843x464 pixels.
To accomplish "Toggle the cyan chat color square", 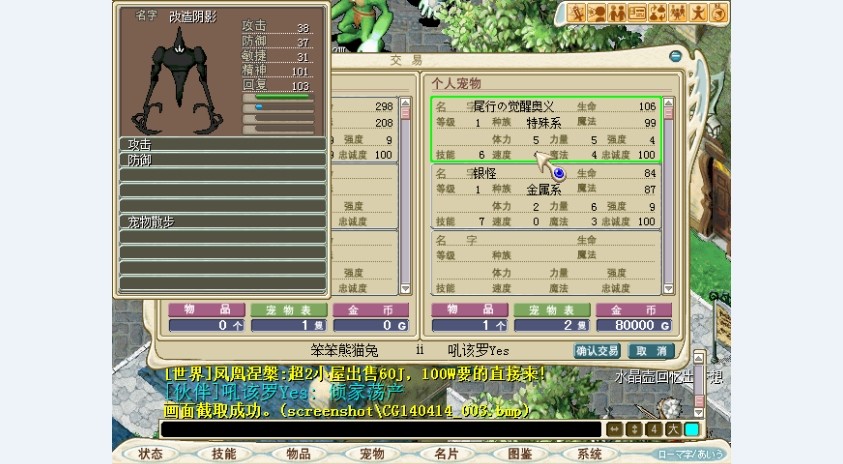I will pyautogui.click(x=691, y=430).
